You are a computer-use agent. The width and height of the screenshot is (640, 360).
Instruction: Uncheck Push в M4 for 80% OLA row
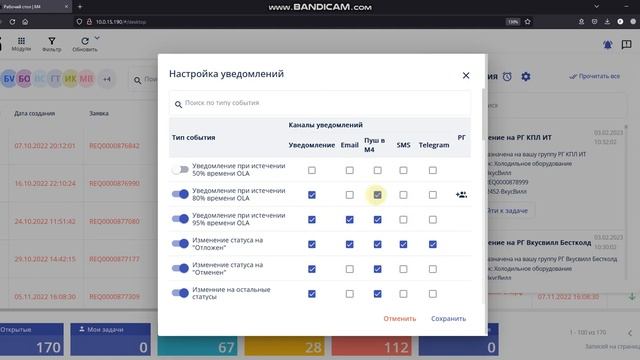point(378,195)
